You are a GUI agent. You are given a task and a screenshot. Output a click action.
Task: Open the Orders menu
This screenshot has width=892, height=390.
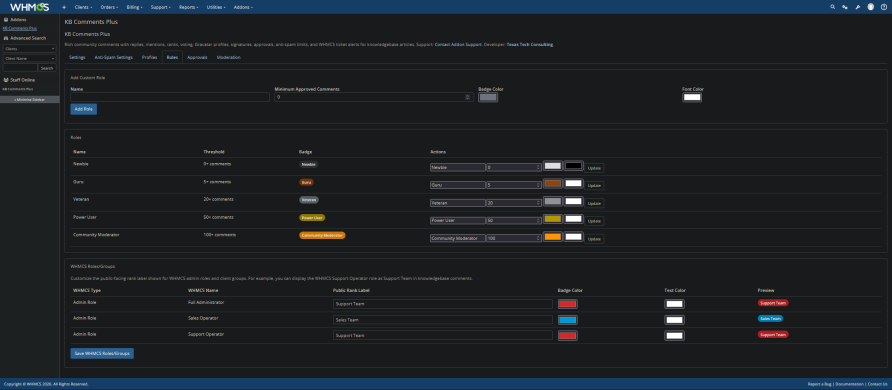[x=109, y=7]
